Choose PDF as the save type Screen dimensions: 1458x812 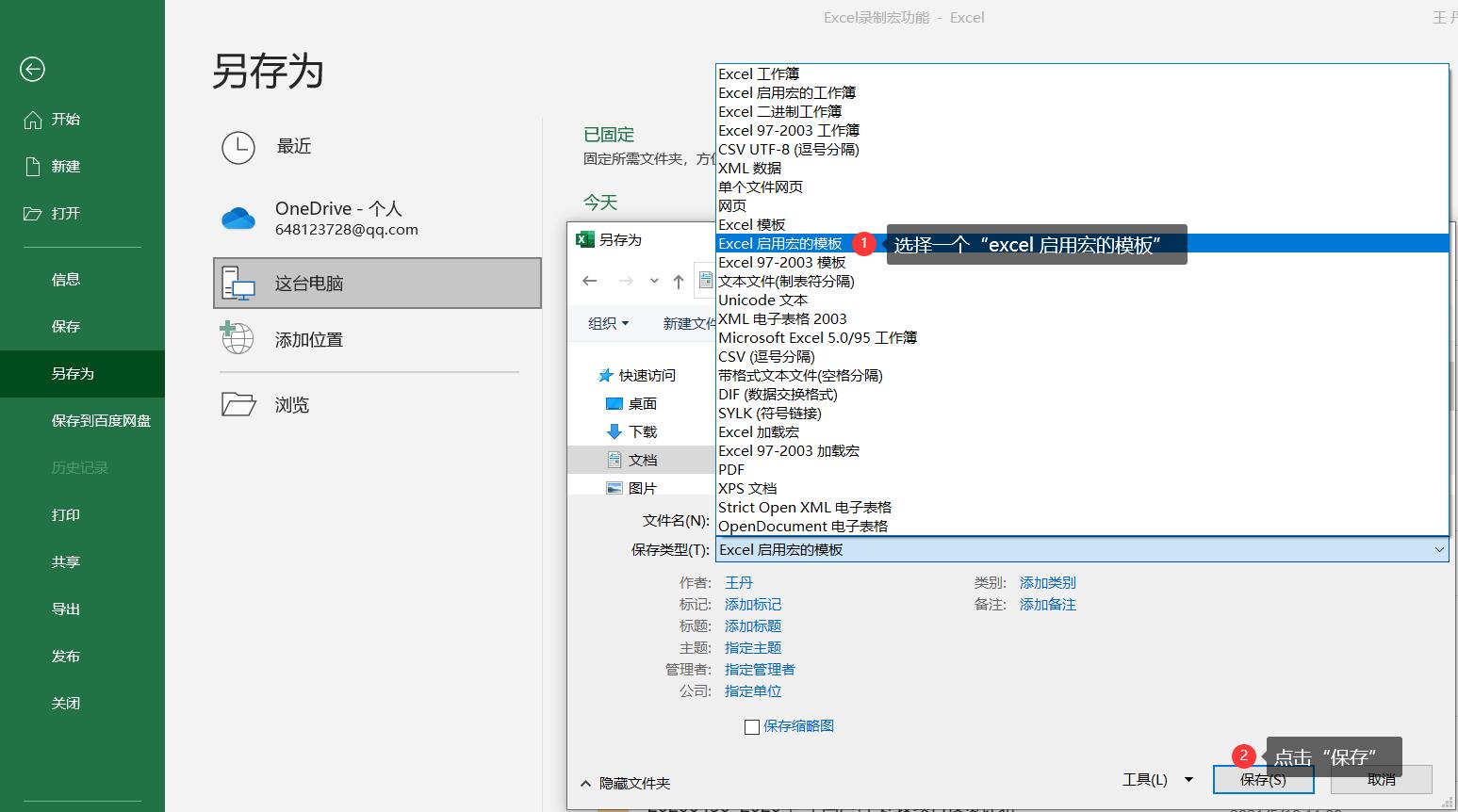pyautogui.click(x=1082, y=469)
